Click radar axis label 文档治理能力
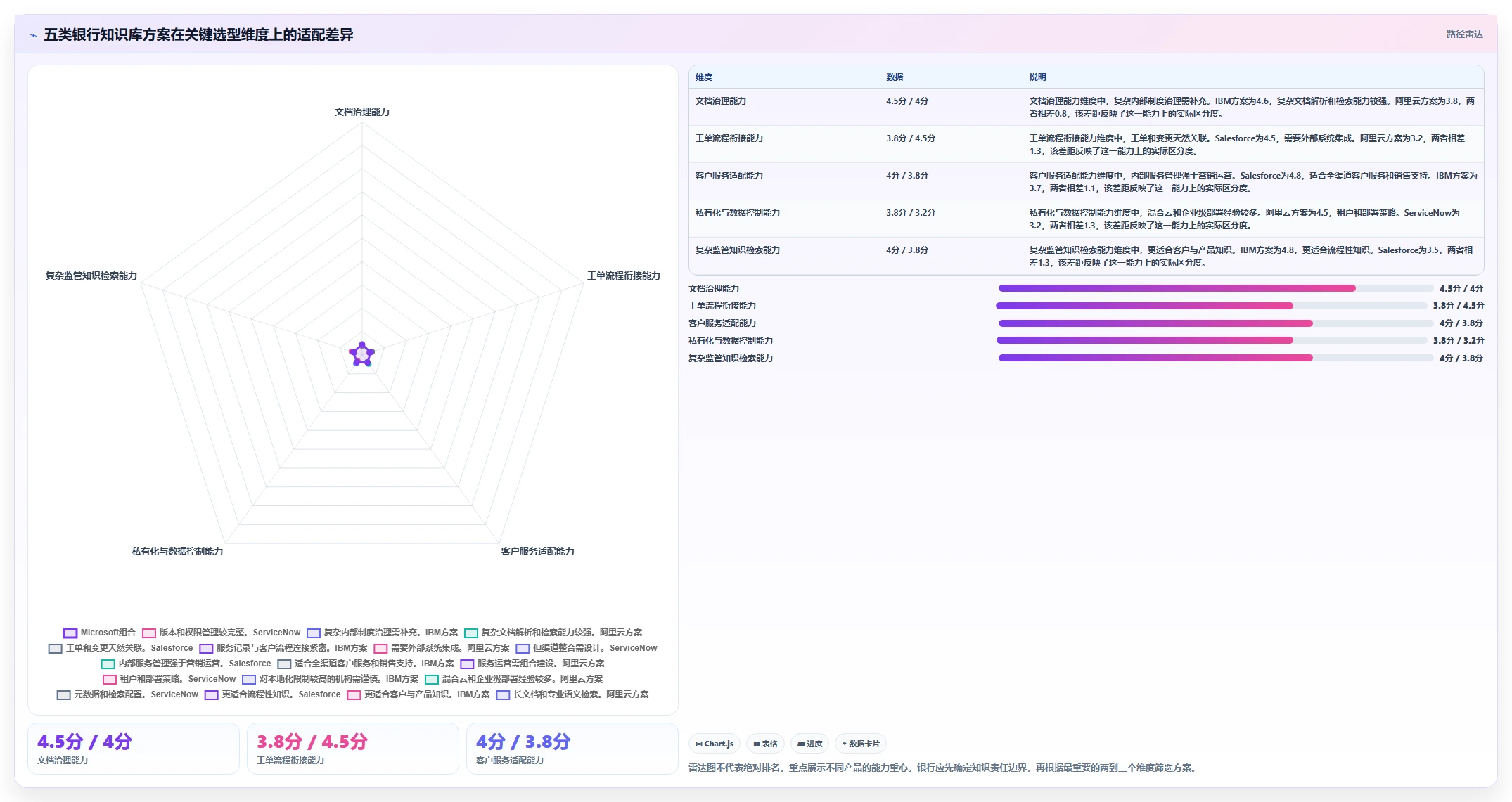 pos(362,112)
